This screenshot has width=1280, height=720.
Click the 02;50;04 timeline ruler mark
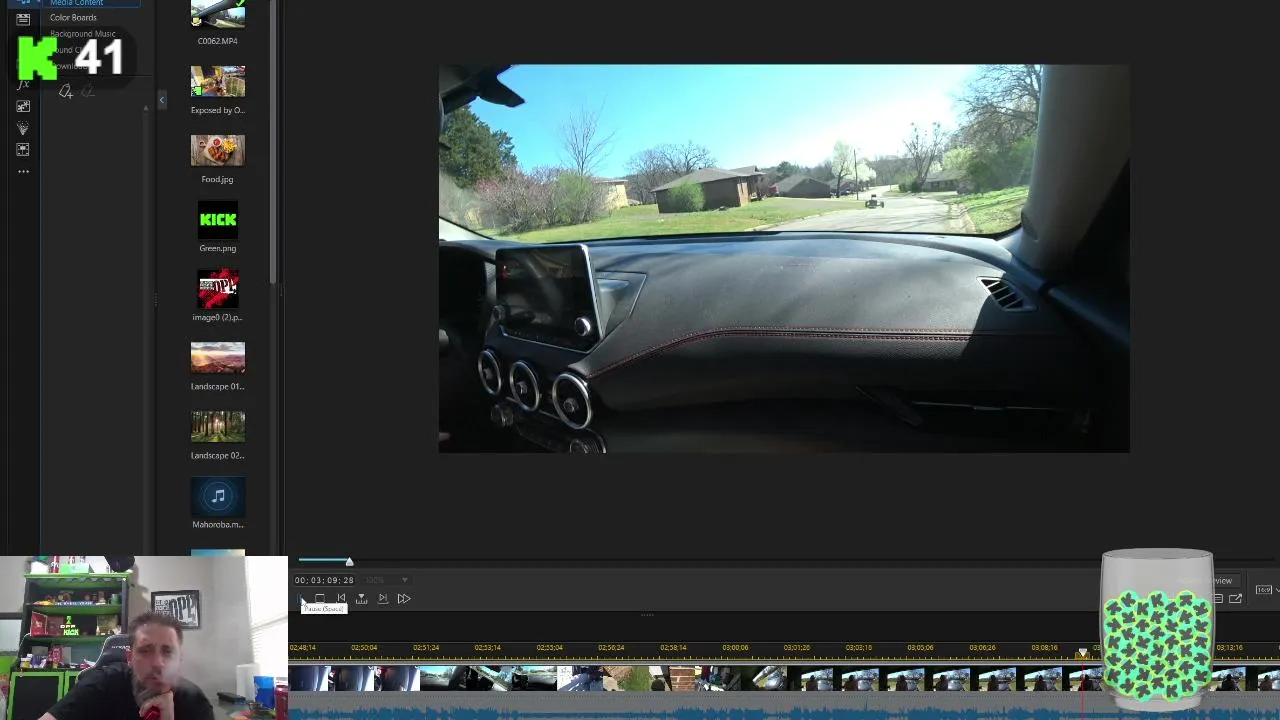pos(364,648)
